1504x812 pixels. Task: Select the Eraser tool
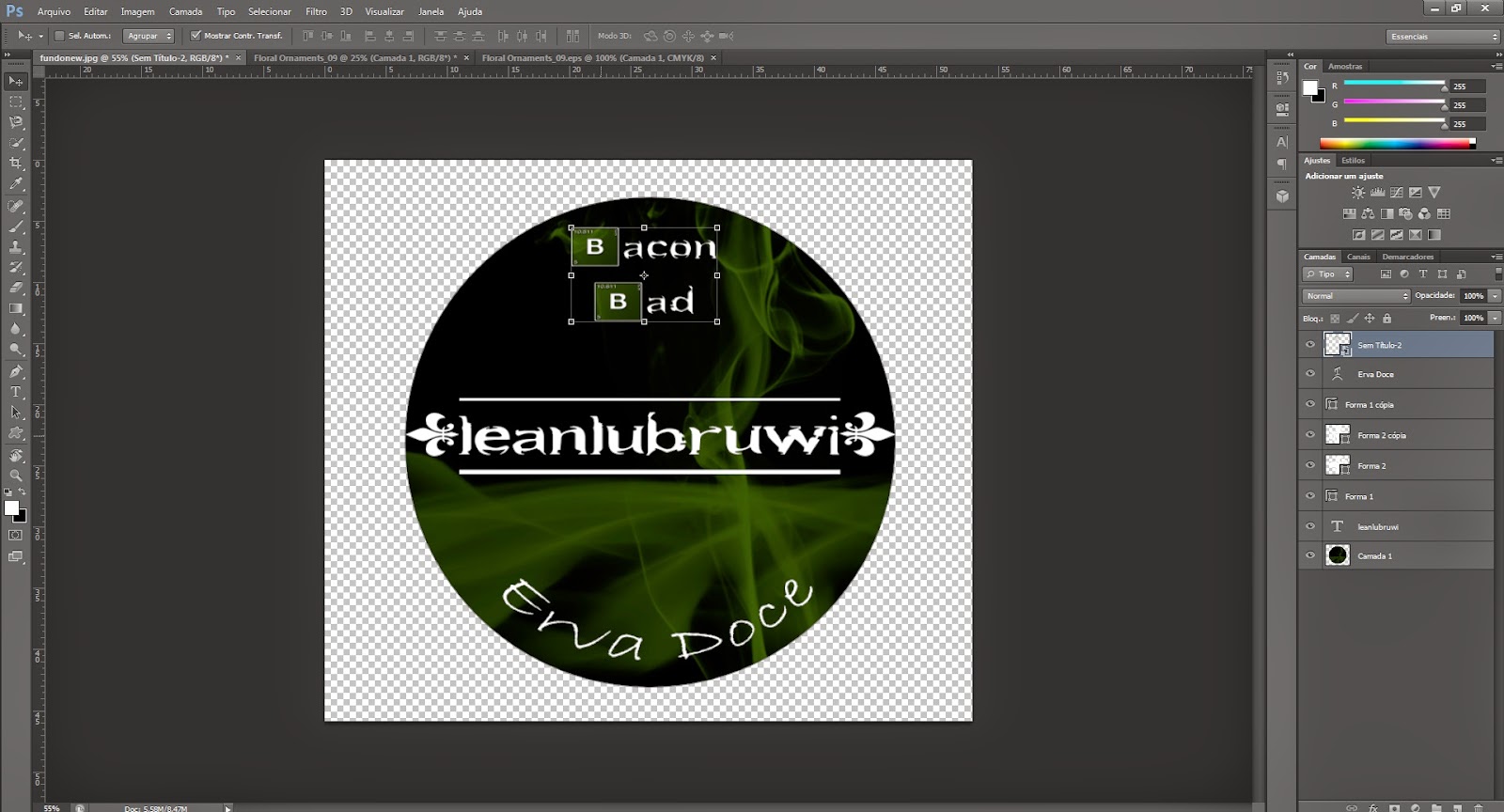(x=16, y=288)
